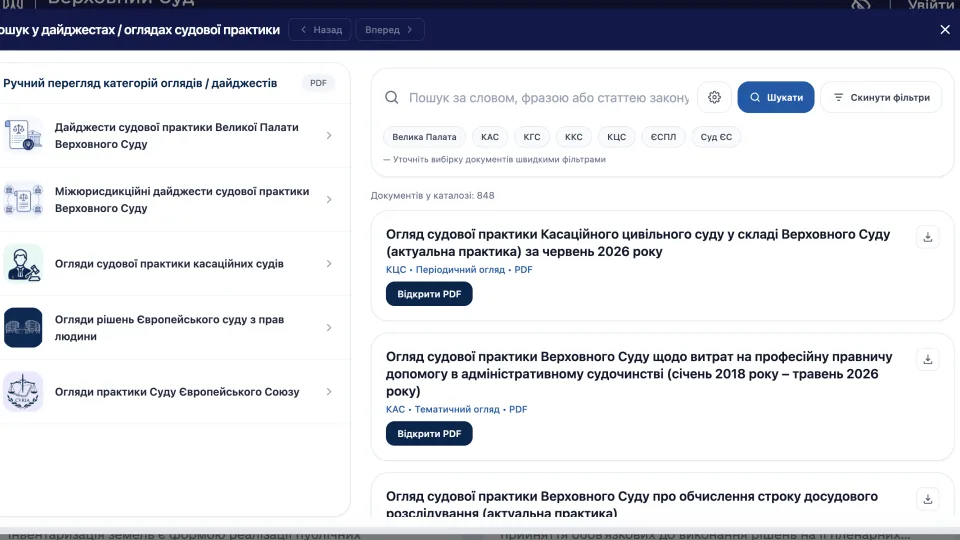The height and width of the screenshot is (540, 960).
Task: Click КАС • Тематичний огляд • PDF tag line
Action: click(457, 409)
